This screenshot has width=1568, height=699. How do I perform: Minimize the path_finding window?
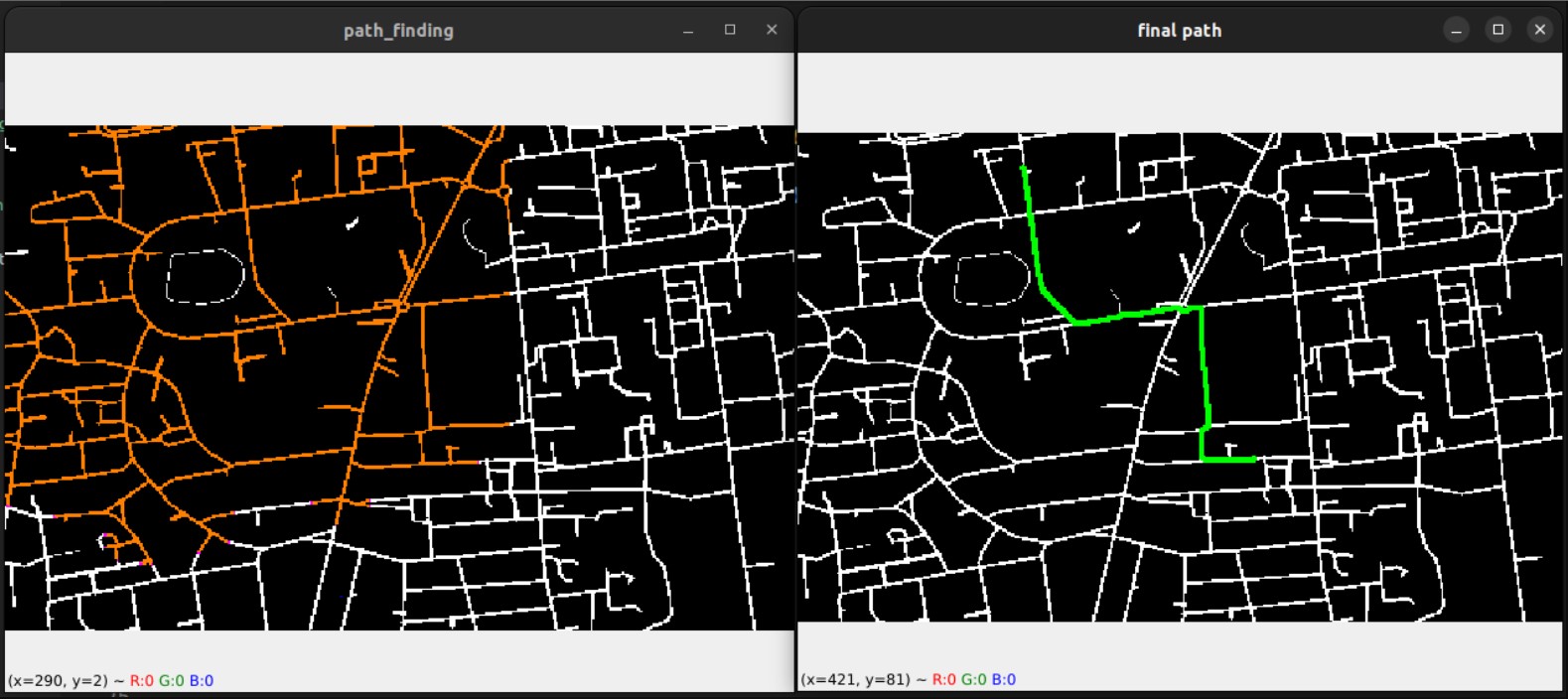pos(687,31)
